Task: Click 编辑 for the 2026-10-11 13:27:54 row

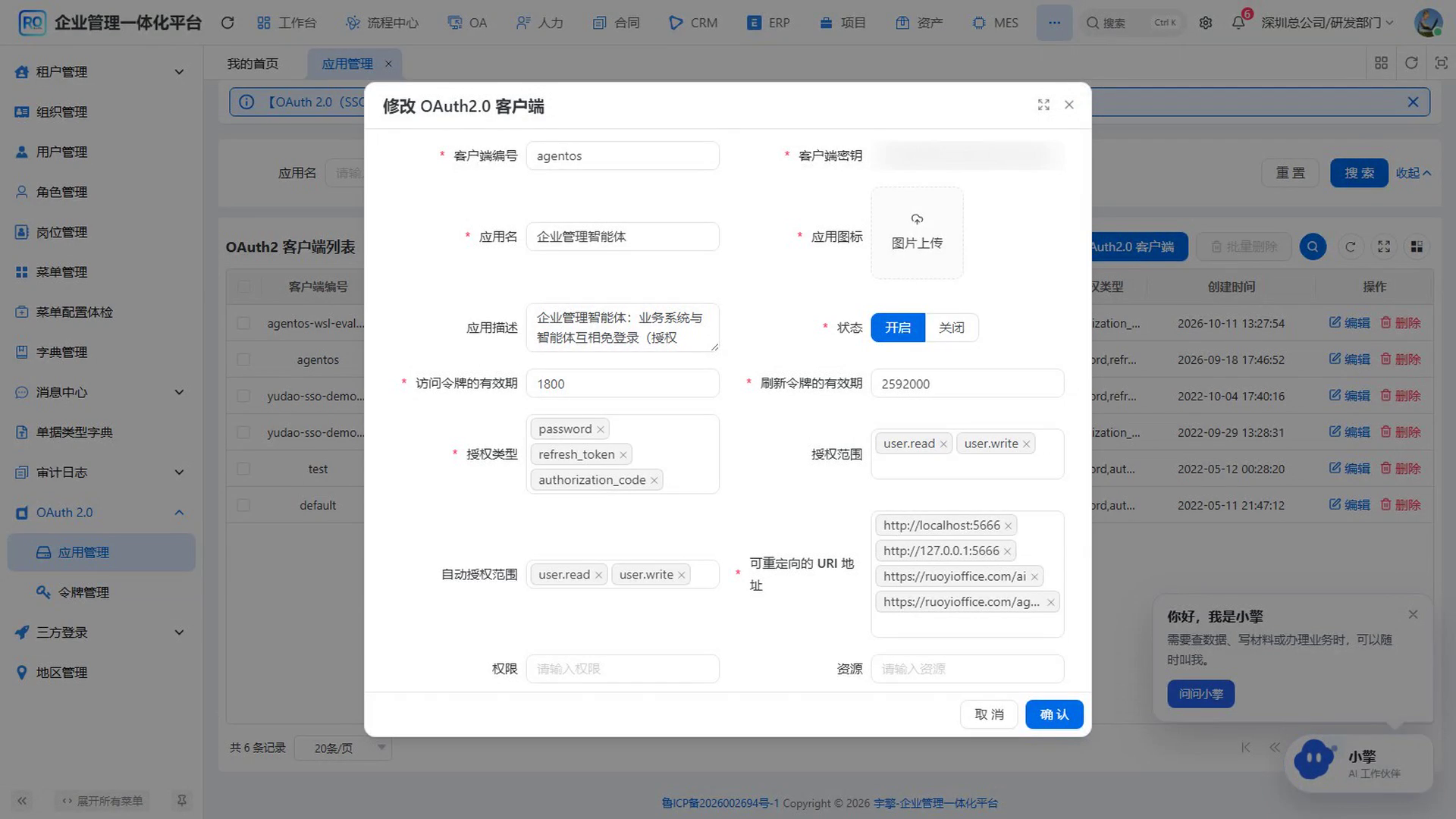Action: point(1349,323)
